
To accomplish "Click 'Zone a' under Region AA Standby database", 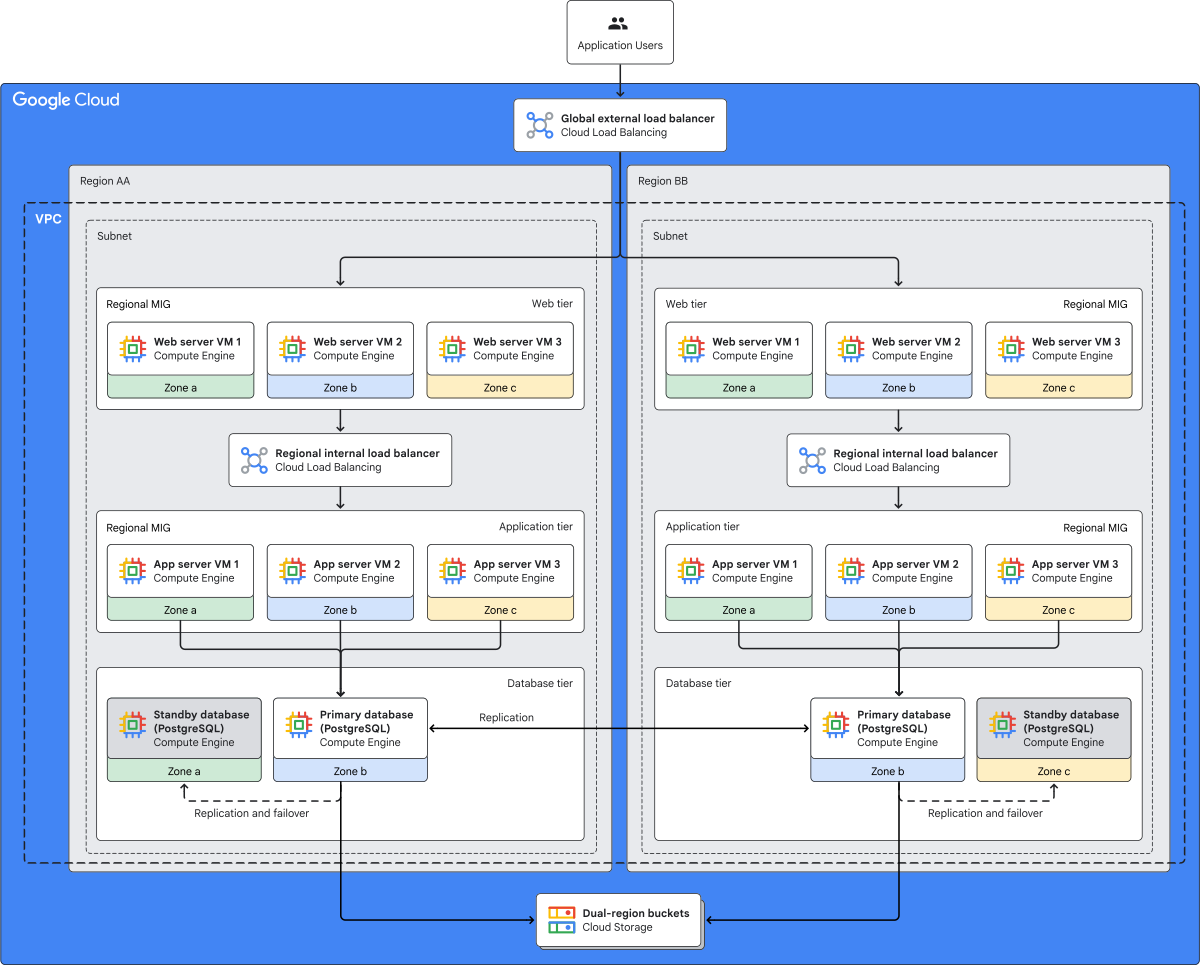I will 184,771.
